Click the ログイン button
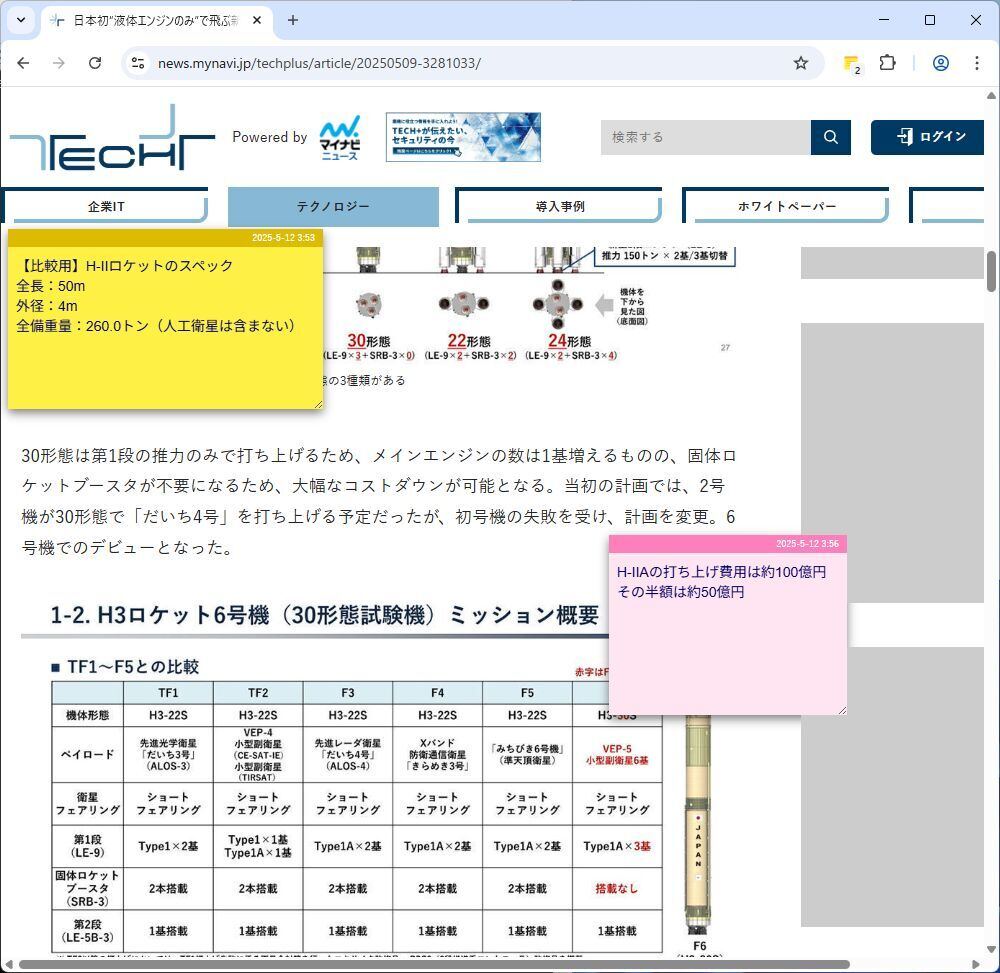Screen dimensions: 1000x973 [x=927, y=137]
